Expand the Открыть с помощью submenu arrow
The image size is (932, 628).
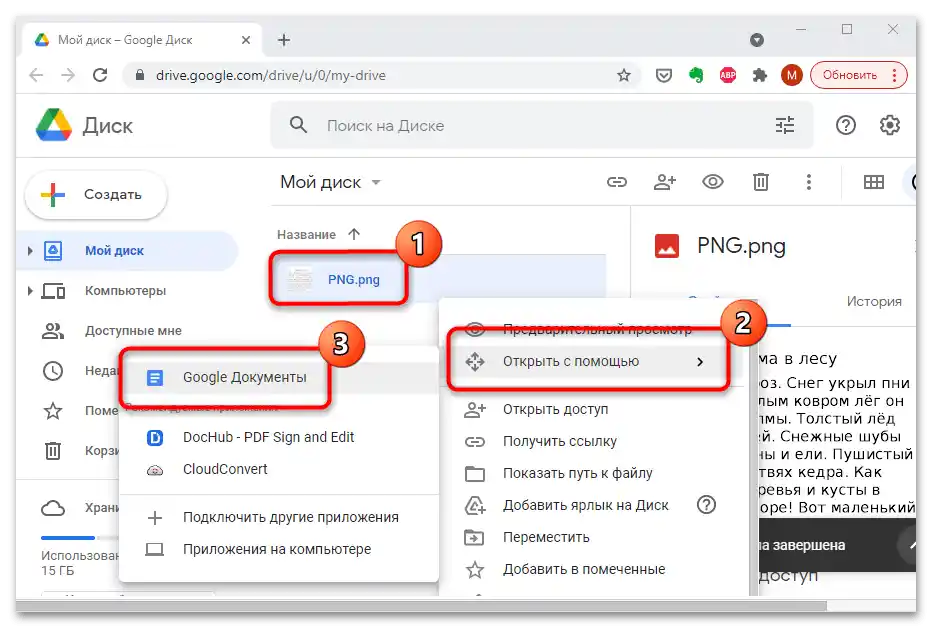click(x=700, y=361)
